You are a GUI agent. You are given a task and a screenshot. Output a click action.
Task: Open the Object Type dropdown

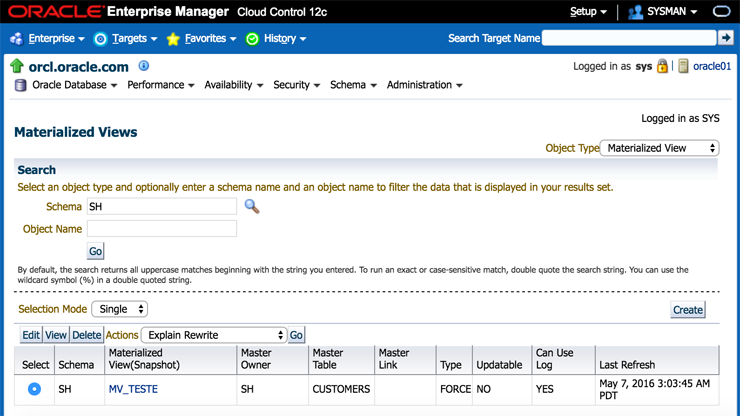coord(660,148)
